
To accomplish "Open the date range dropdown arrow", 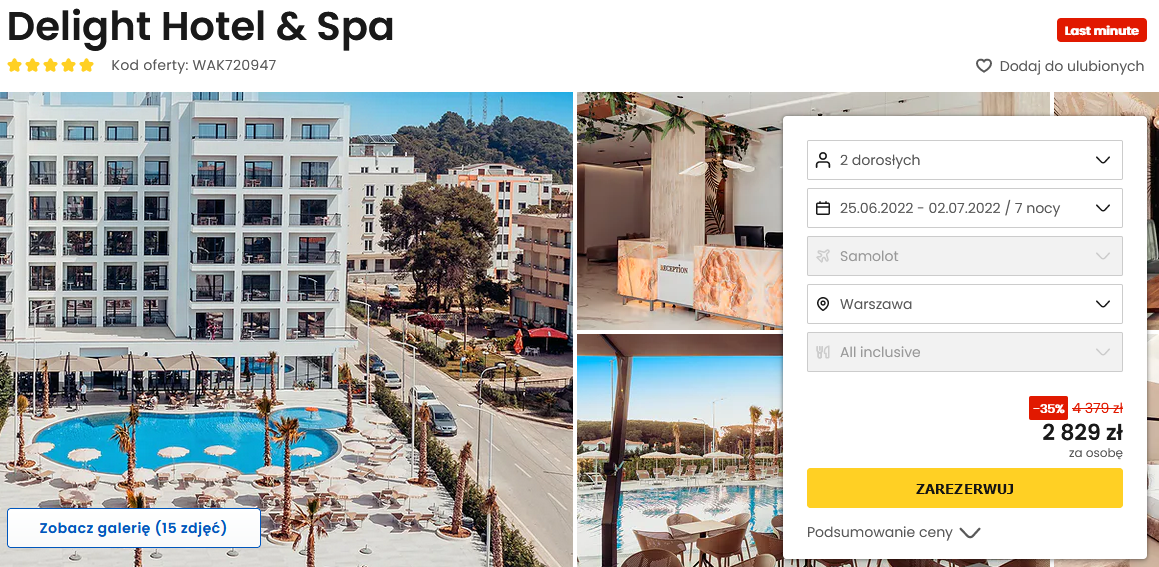I will coord(1103,208).
